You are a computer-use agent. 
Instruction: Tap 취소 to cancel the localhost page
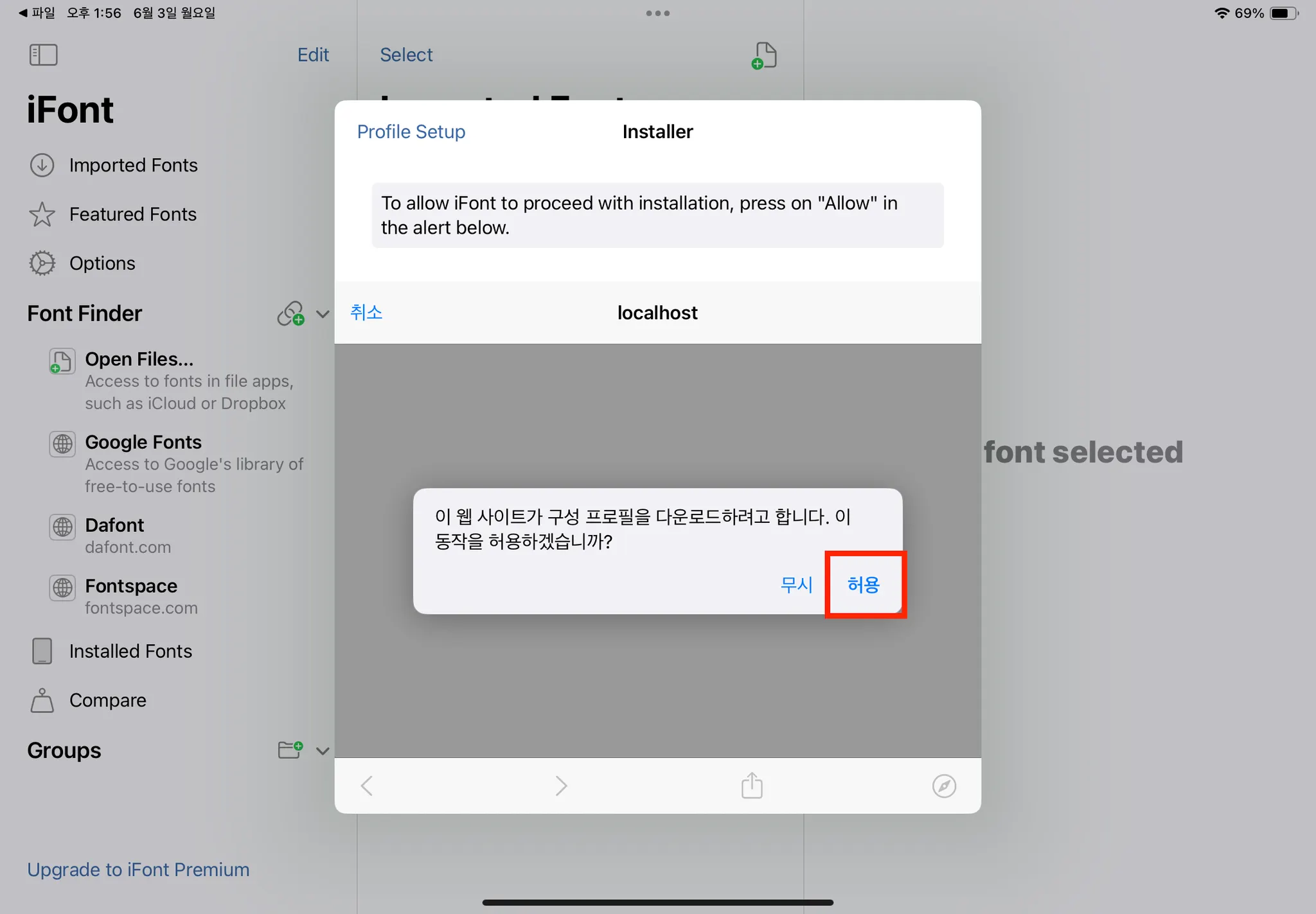[366, 313]
